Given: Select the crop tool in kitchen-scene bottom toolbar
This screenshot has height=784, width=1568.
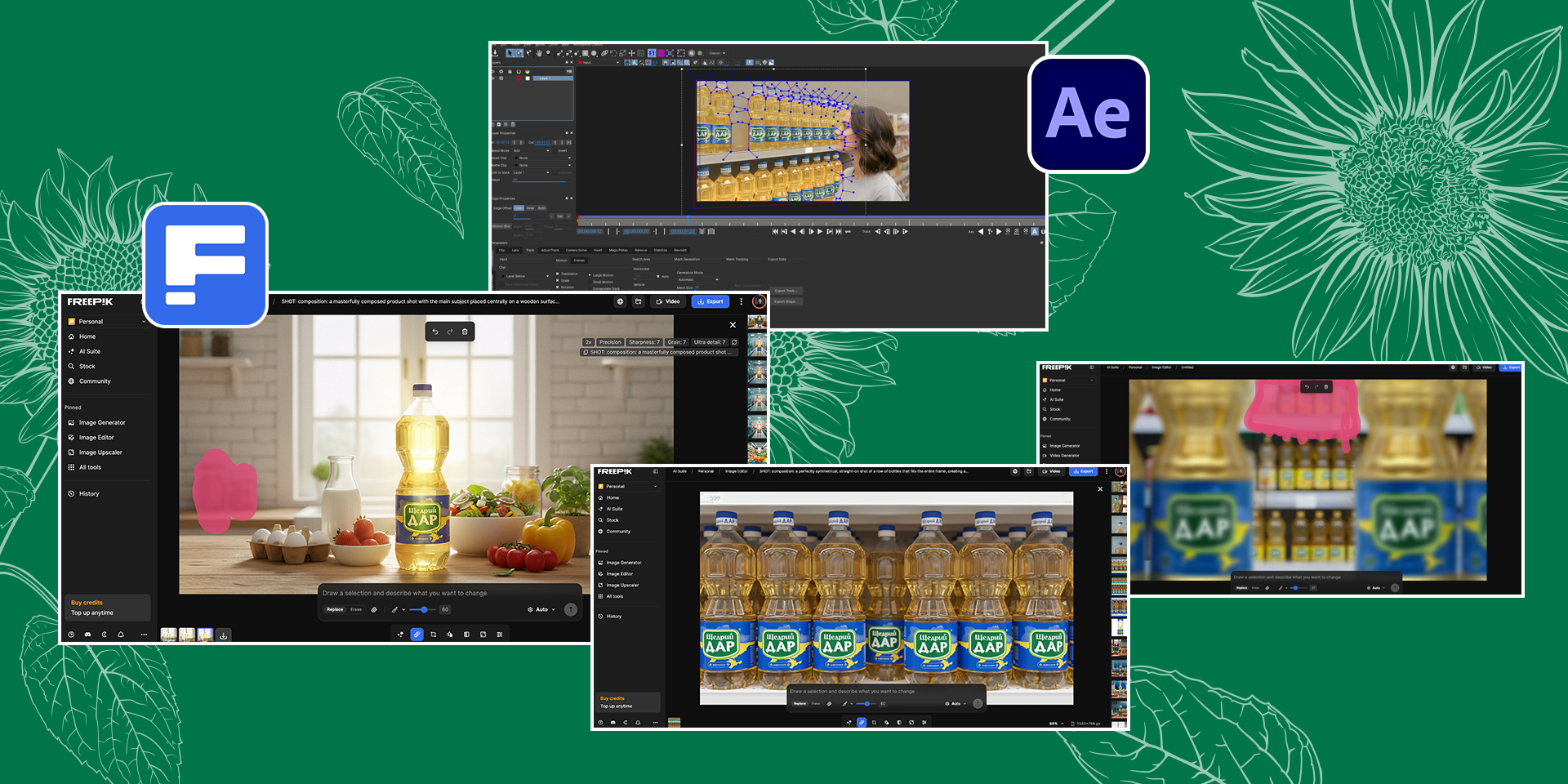Looking at the screenshot, I should 433,635.
